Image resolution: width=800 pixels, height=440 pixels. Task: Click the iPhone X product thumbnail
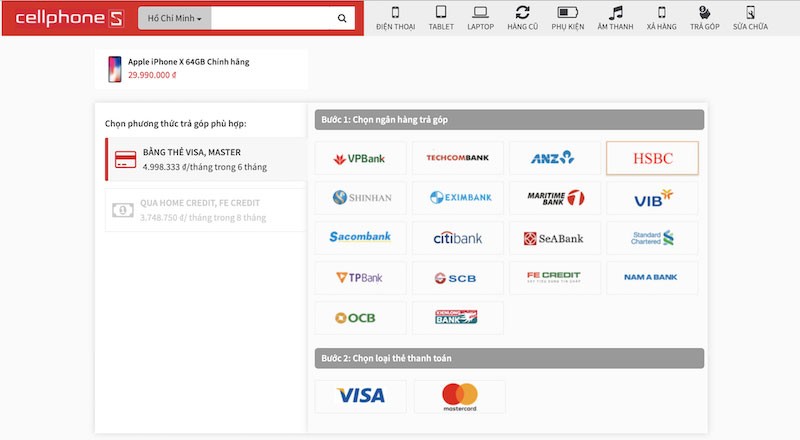tap(115, 69)
